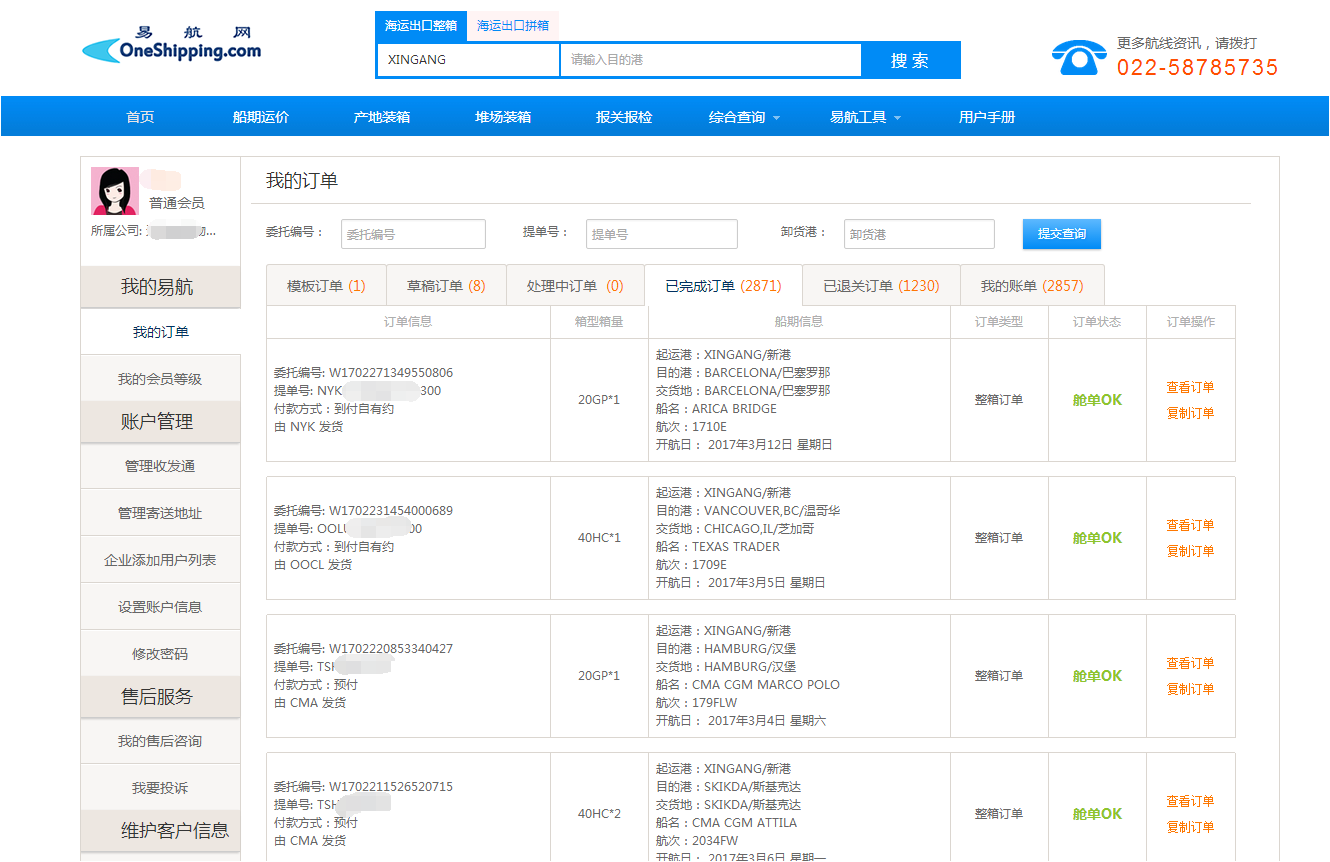
Task: Open 堆场装箱 in the navigation bar
Action: (x=503, y=117)
